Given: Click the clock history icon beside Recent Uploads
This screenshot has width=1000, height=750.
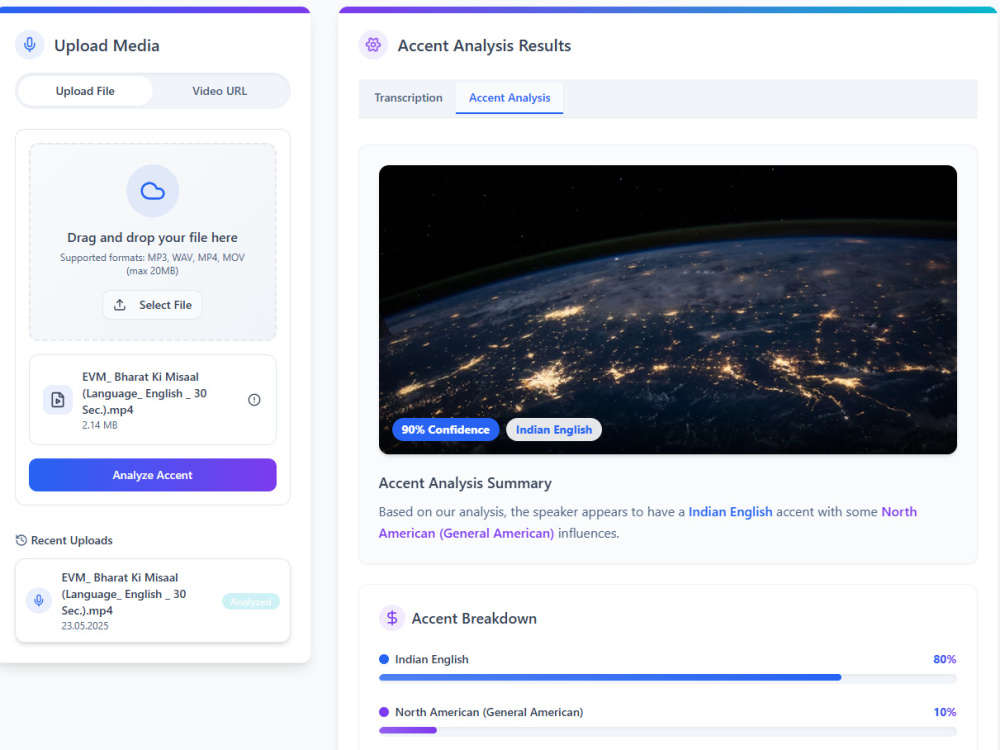Looking at the screenshot, I should [x=21, y=540].
